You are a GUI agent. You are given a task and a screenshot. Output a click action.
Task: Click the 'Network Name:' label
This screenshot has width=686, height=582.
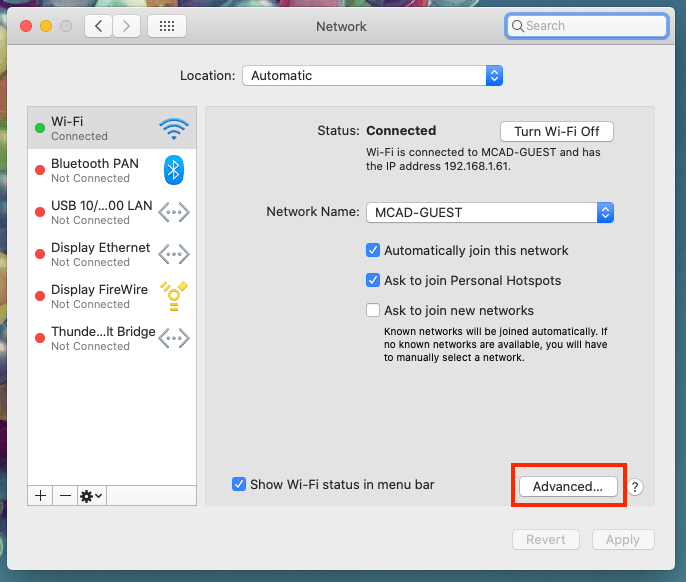313,212
